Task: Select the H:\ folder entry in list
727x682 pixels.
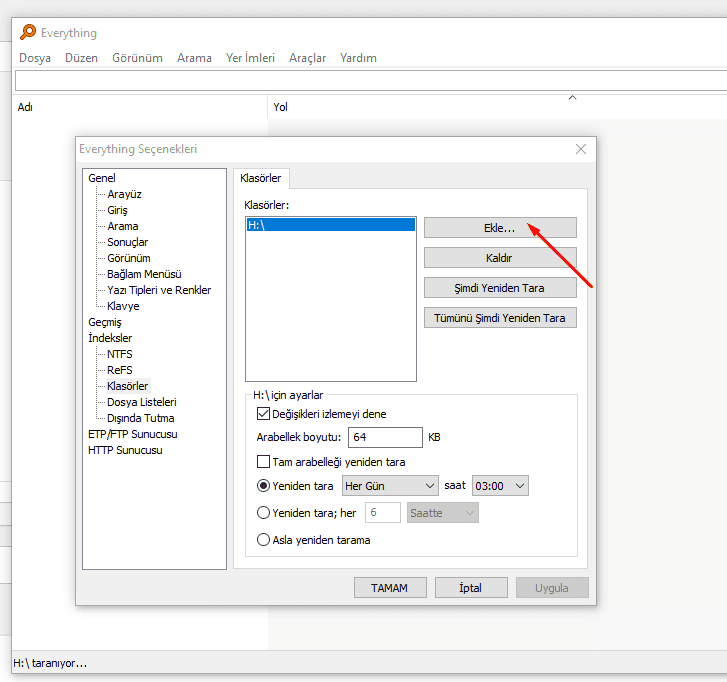Action: coord(331,225)
